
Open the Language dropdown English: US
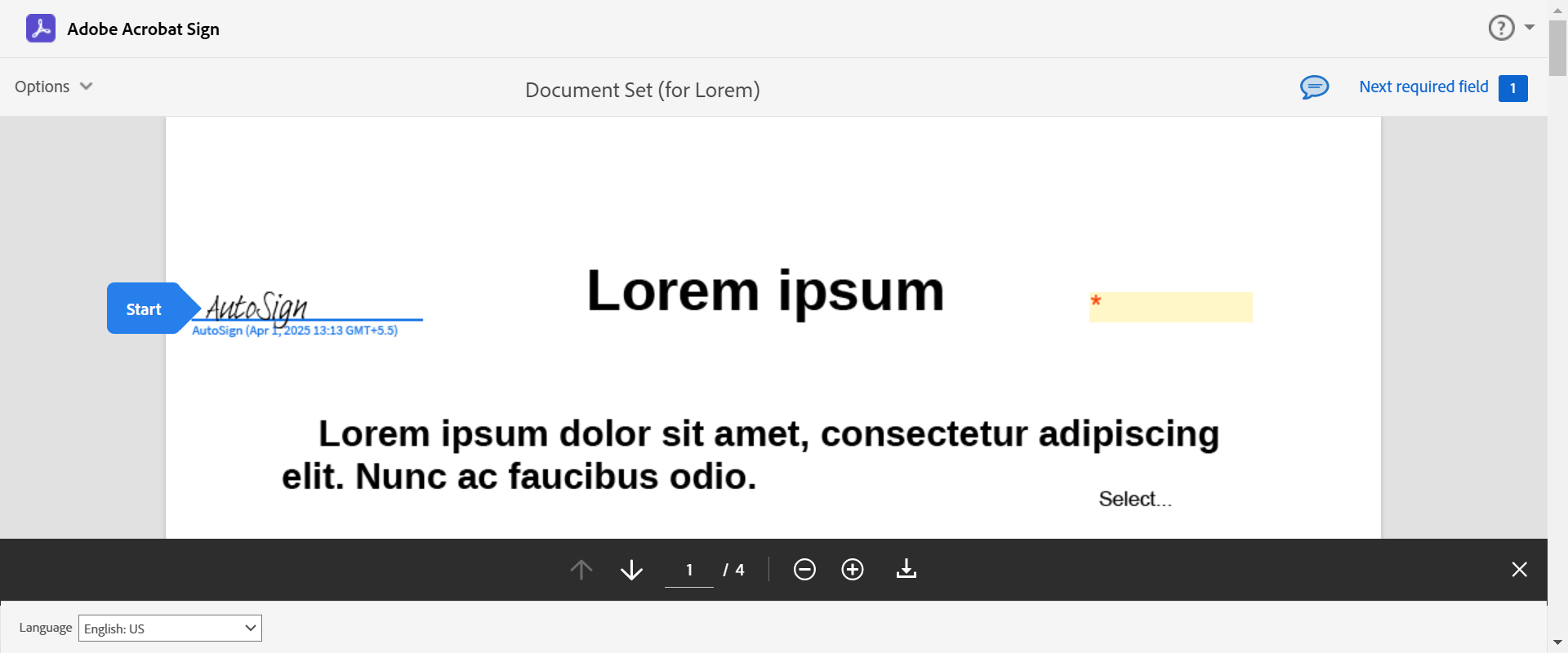pyautogui.click(x=170, y=628)
